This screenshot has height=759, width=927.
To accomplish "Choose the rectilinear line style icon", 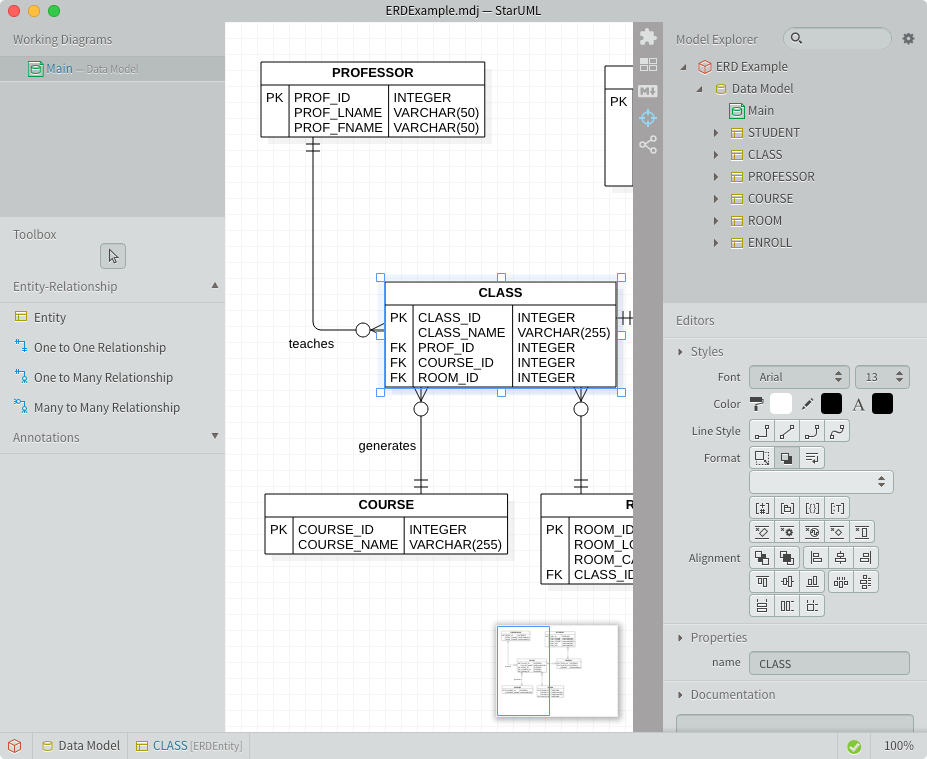I will pyautogui.click(x=762, y=431).
